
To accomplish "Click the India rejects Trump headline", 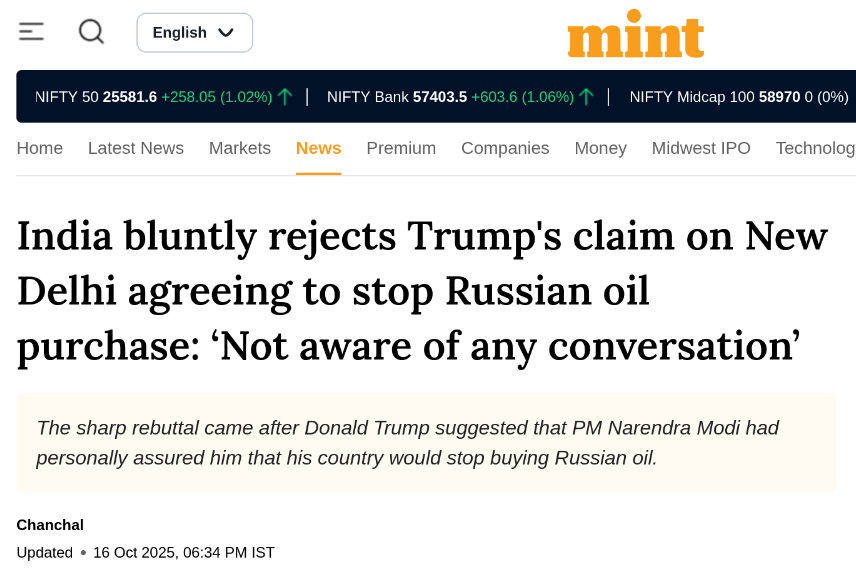I will click(423, 291).
